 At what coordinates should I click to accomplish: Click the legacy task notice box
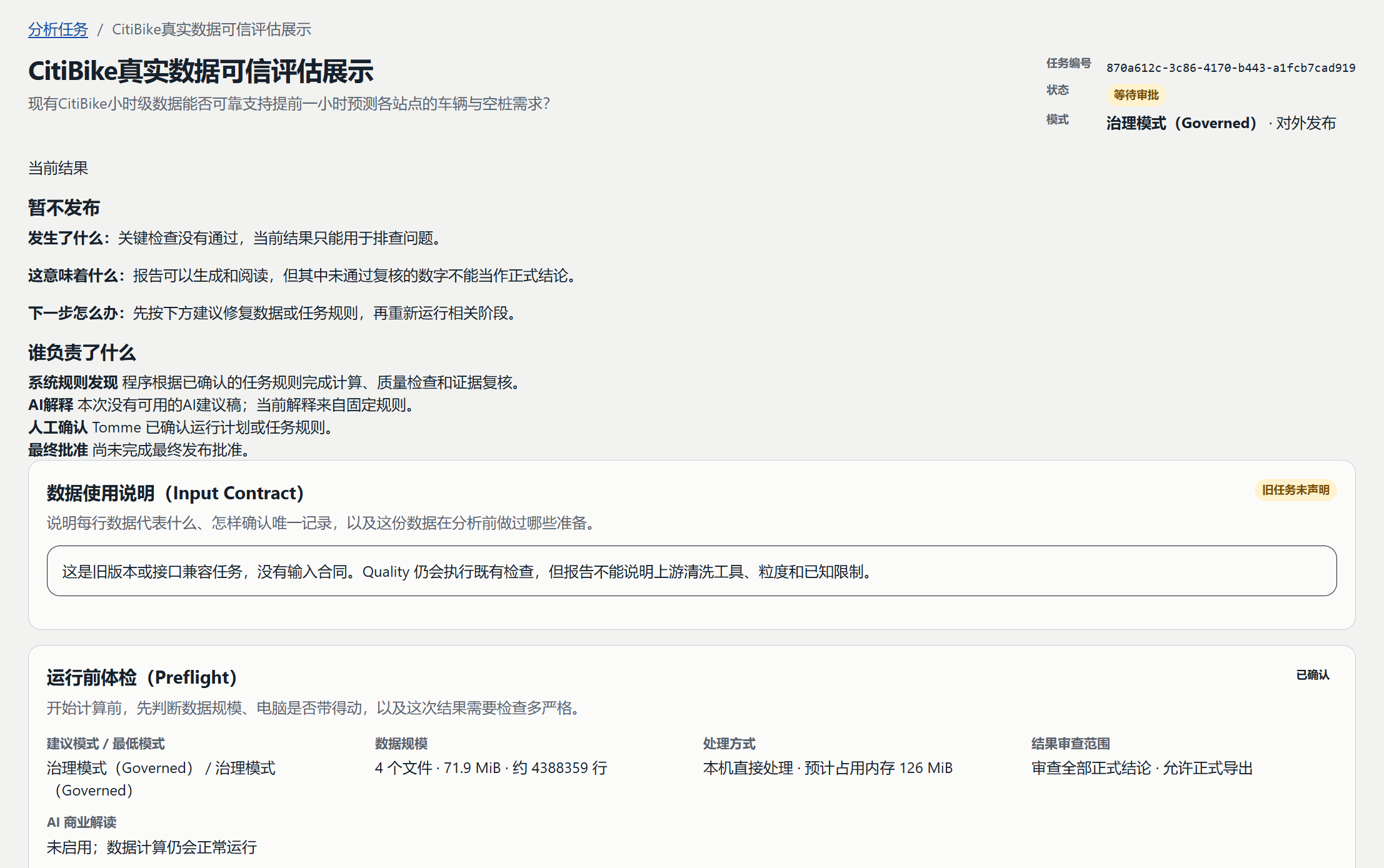click(691, 571)
